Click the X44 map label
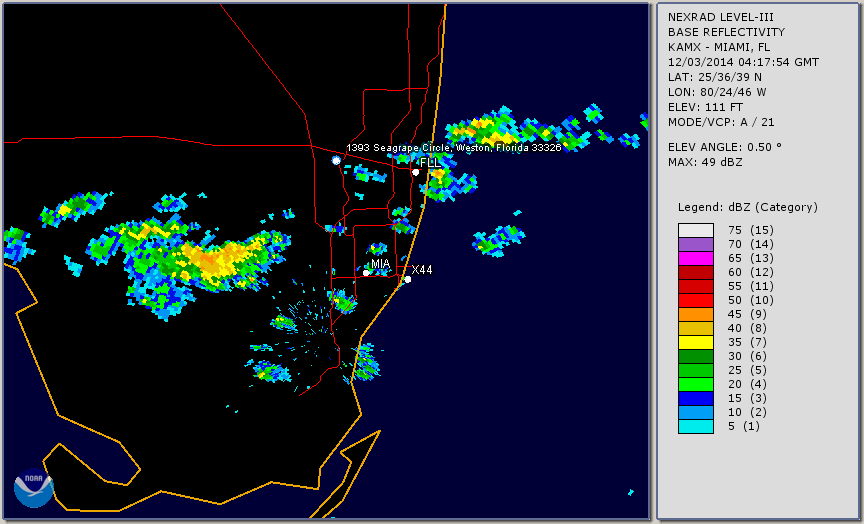The width and height of the screenshot is (864, 524). [x=422, y=269]
